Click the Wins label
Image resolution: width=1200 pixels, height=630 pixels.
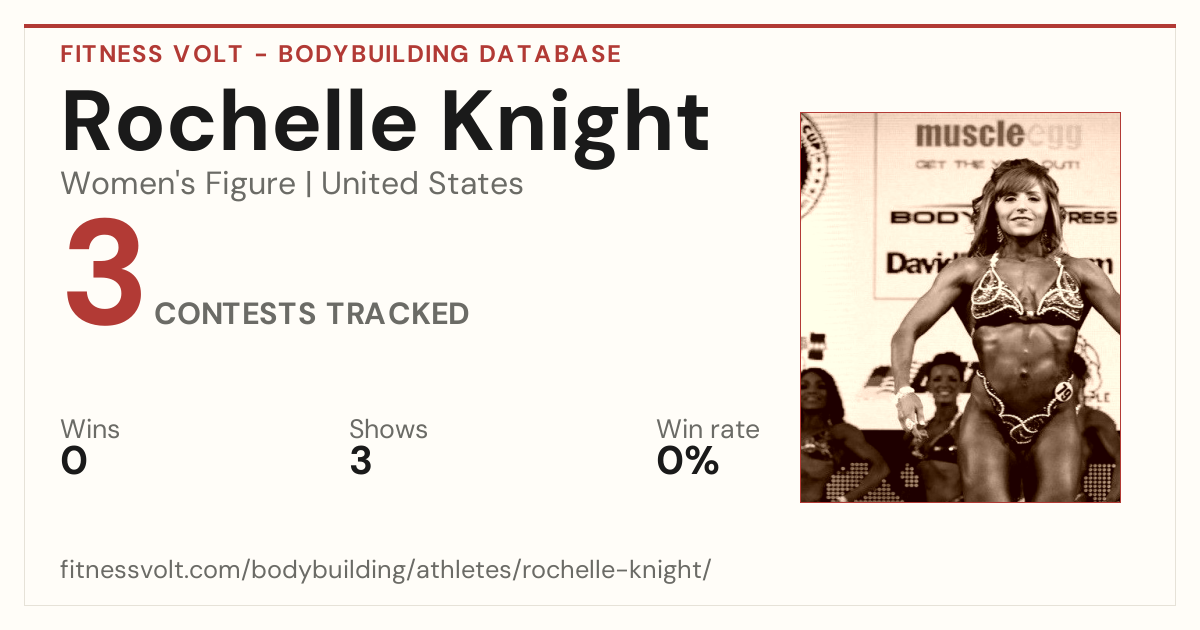[90, 430]
